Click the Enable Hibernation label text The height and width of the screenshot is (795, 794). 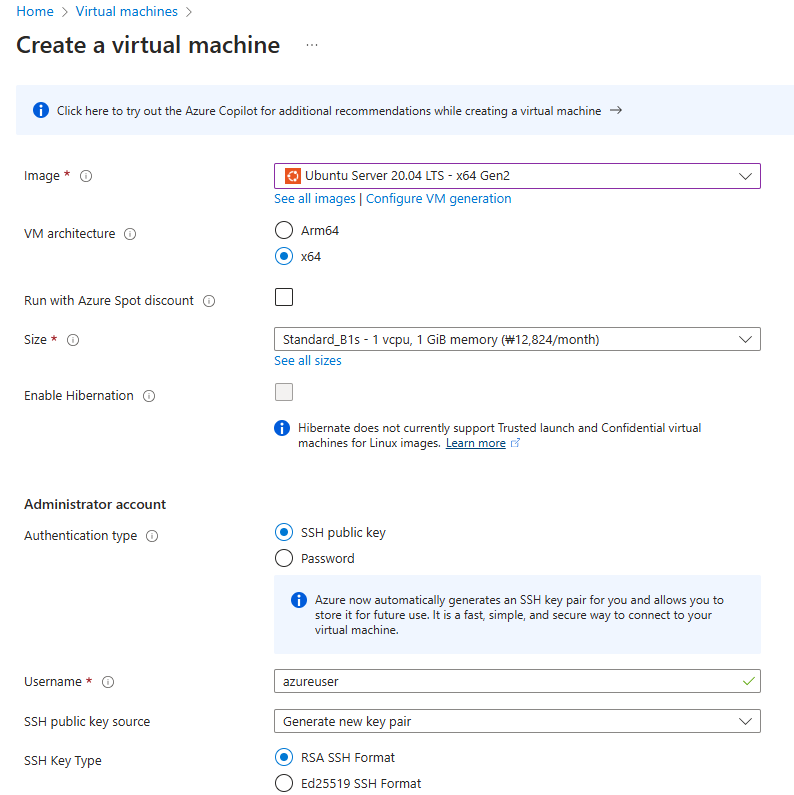click(x=79, y=395)
